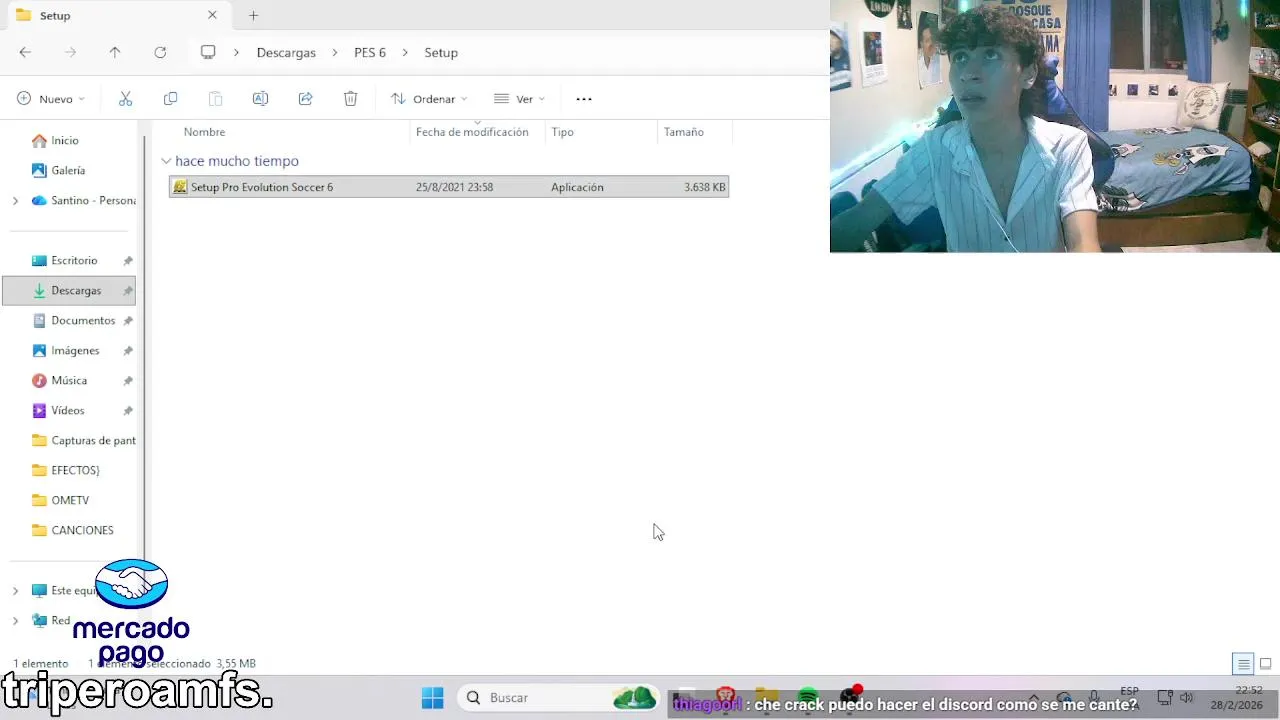Click the chevron after the PC icon
This screenshot has width=1280, height=720.
[237, 52]
